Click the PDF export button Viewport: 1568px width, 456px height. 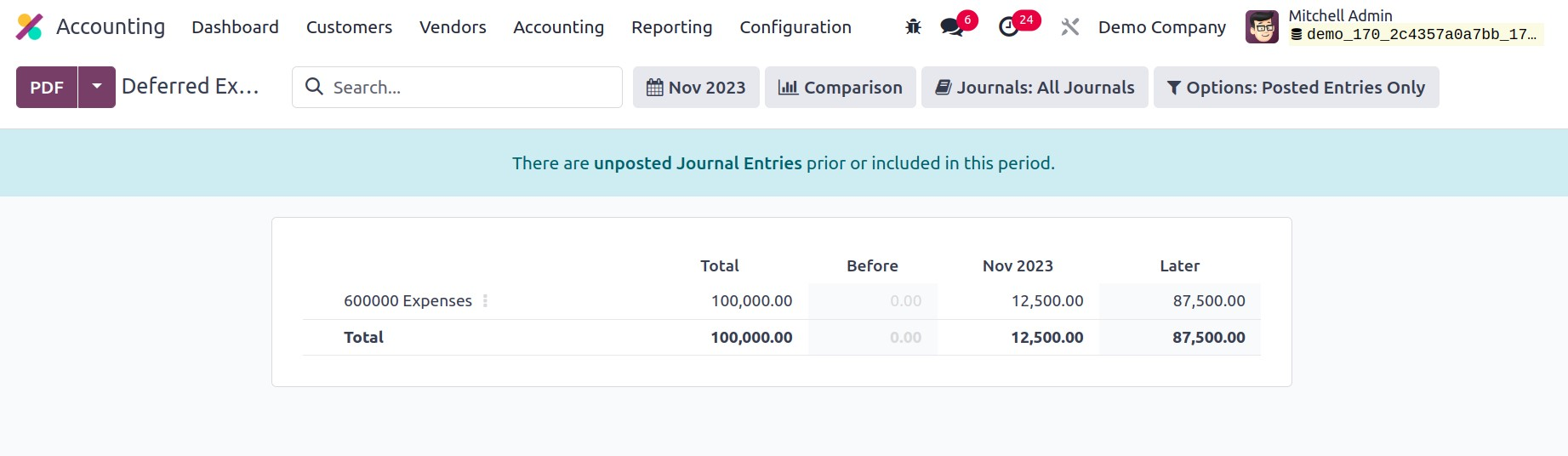47,88
